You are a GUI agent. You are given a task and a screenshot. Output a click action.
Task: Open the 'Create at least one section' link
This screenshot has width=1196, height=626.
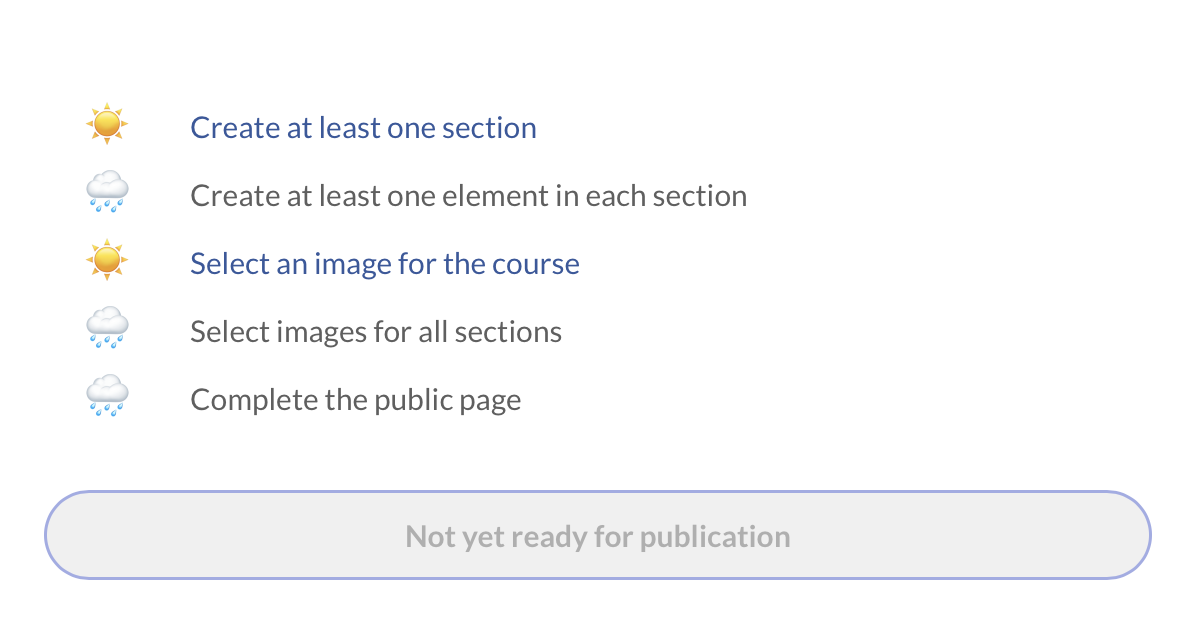(363, 128)
